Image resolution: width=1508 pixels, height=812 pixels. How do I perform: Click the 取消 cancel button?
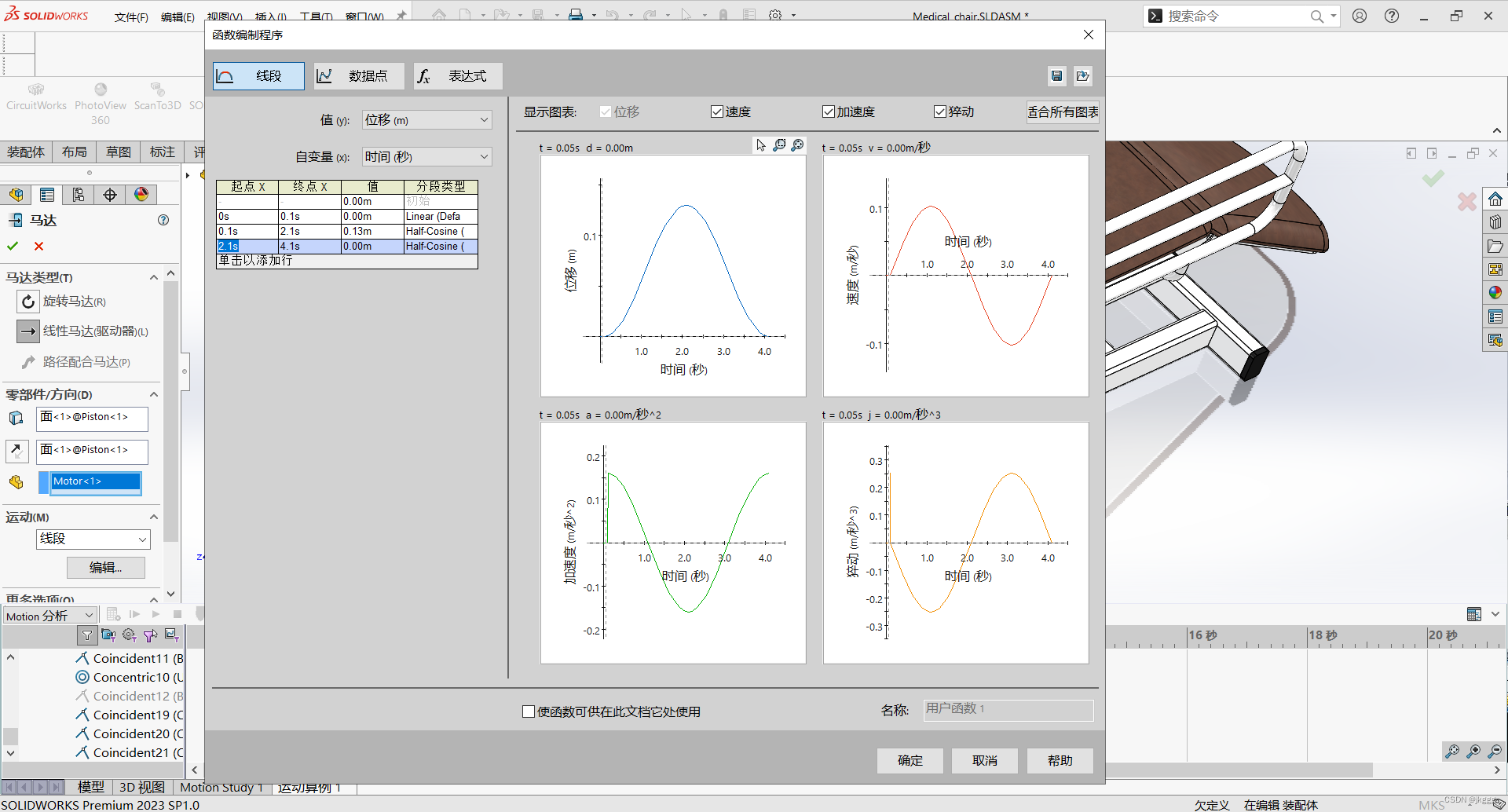coord(985,760)
